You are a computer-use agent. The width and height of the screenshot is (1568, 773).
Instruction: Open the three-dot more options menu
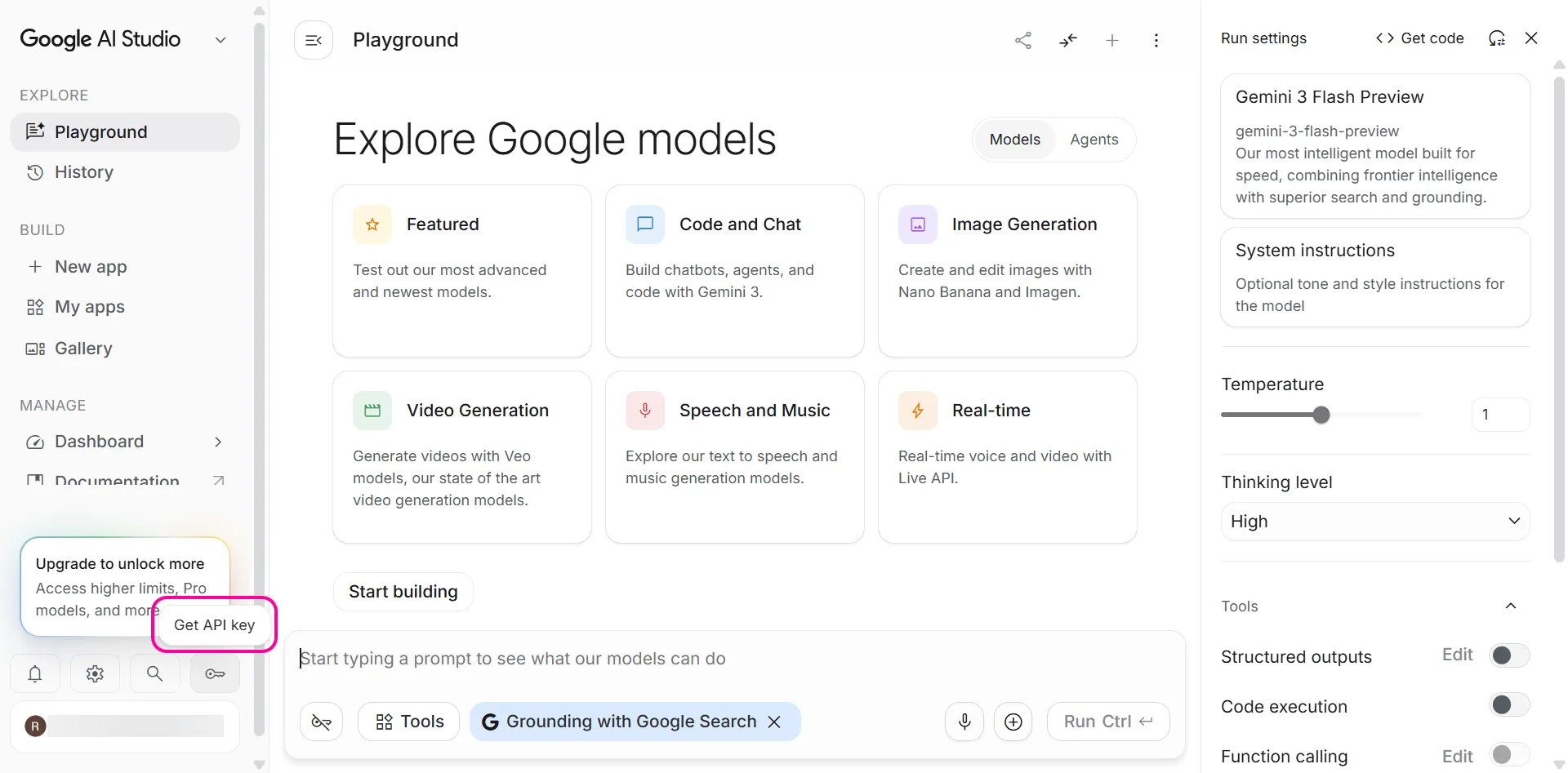point(1156,40)
